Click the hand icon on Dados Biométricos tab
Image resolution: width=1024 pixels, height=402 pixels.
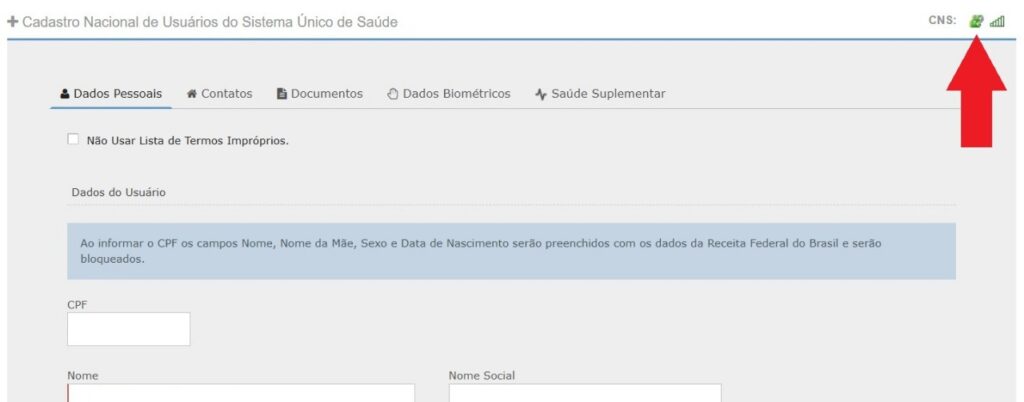[x=393, y=94]
